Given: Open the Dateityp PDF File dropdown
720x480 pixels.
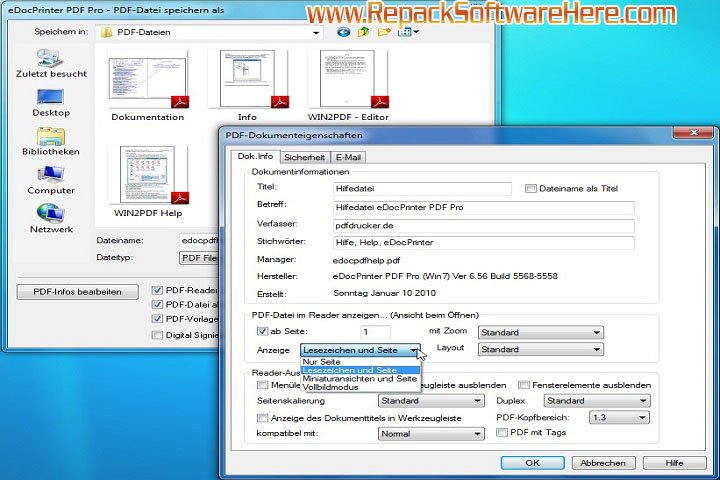Looking at the screenshot, I should 199,258.
